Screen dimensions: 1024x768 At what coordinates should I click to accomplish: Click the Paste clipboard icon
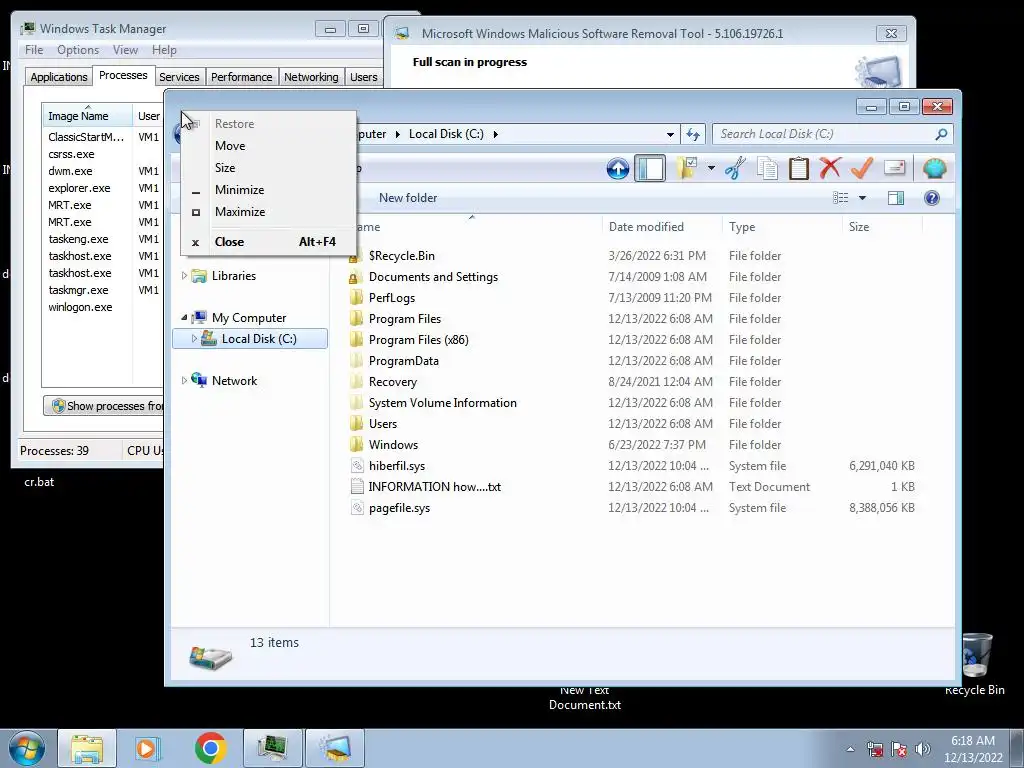click(x=799, y=168)
